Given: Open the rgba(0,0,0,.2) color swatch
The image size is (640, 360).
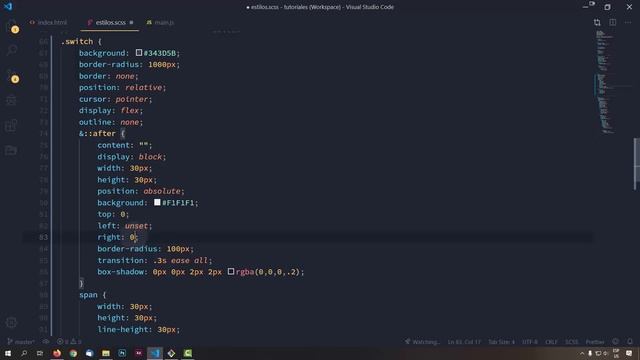Looking at the screenshot, I should tap(231, 271).
